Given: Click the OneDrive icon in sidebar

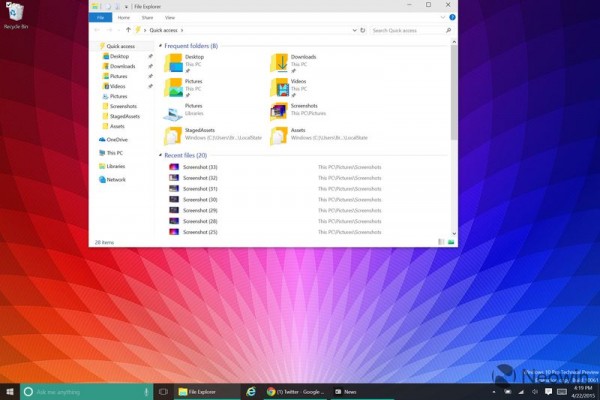Looking at the screenshot, I should tap(102, 140).
